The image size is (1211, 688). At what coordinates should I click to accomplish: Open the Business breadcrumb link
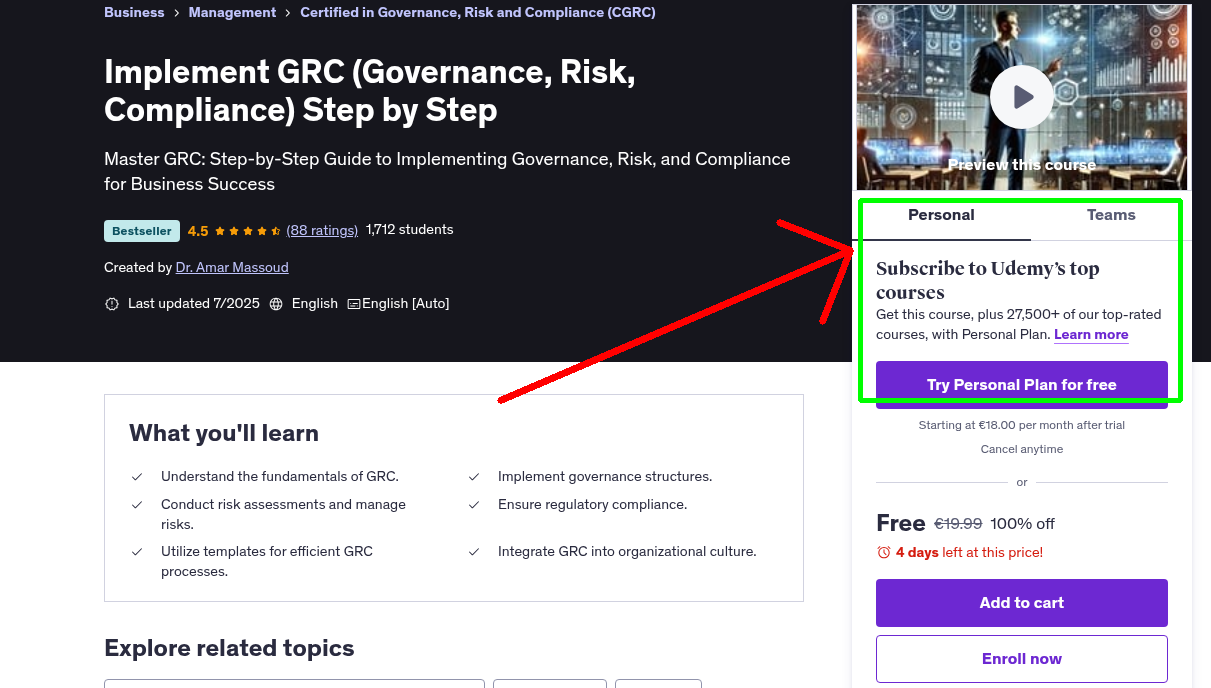coord(134,13)
